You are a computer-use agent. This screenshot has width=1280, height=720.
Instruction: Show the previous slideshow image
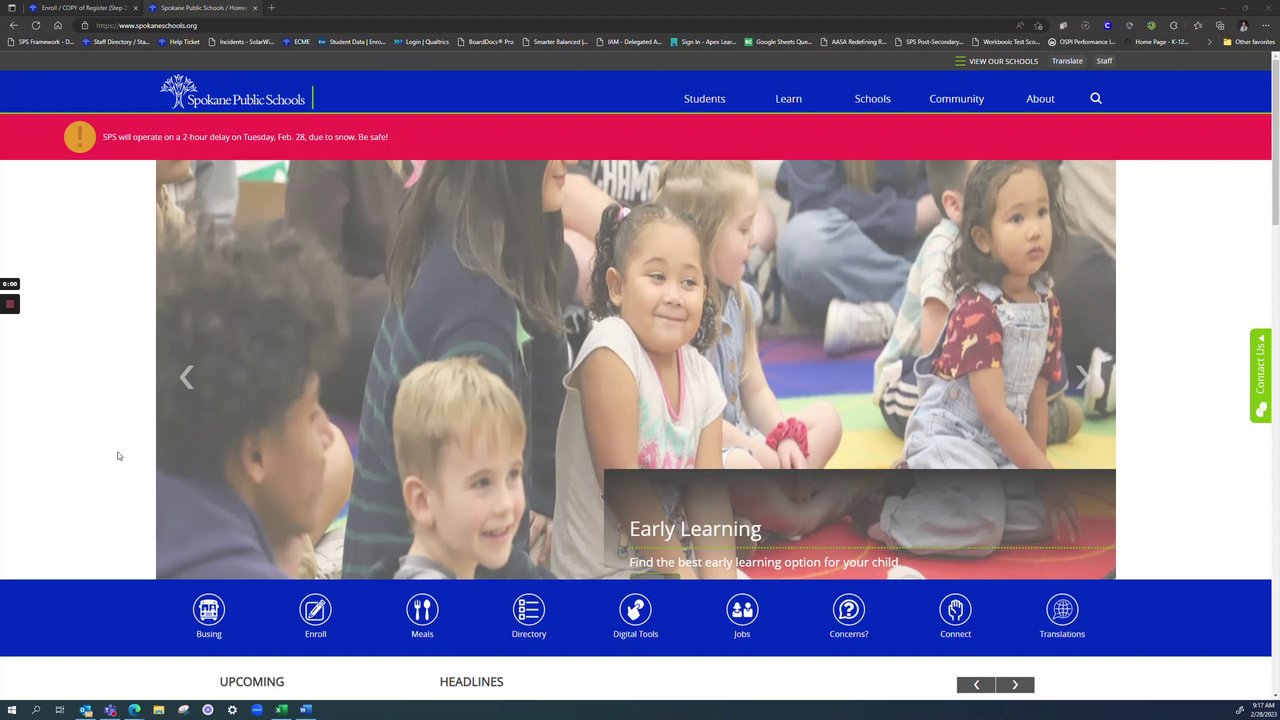[x=186, y=377]
